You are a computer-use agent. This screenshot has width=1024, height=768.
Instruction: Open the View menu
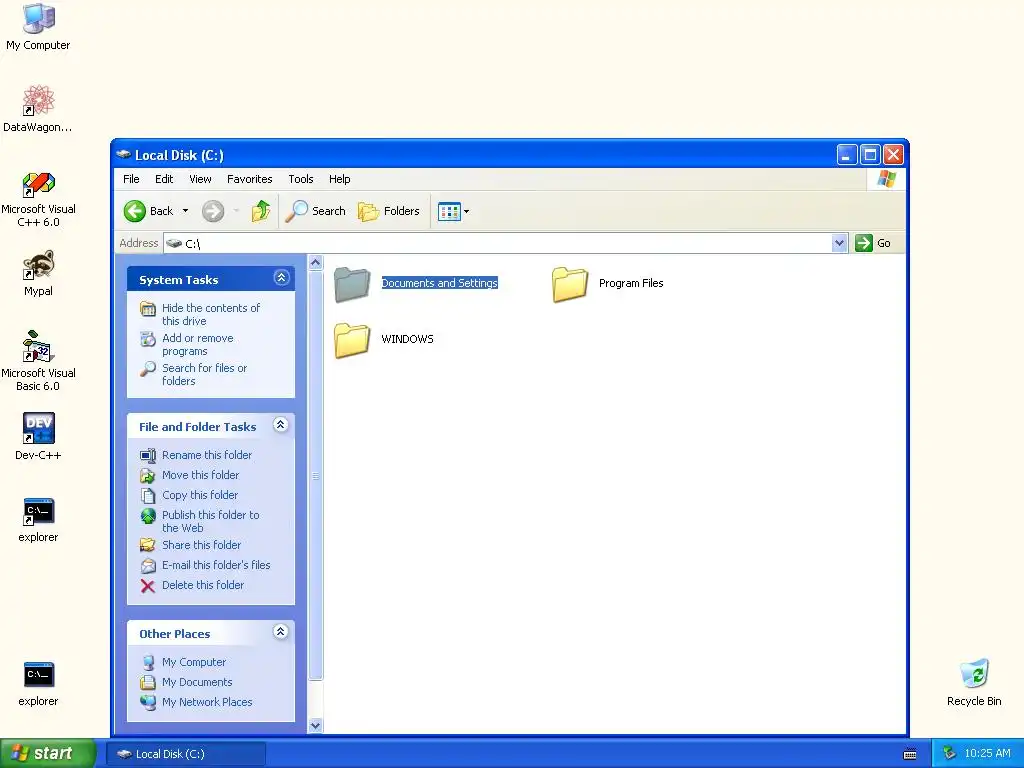(x=200, y=179)
